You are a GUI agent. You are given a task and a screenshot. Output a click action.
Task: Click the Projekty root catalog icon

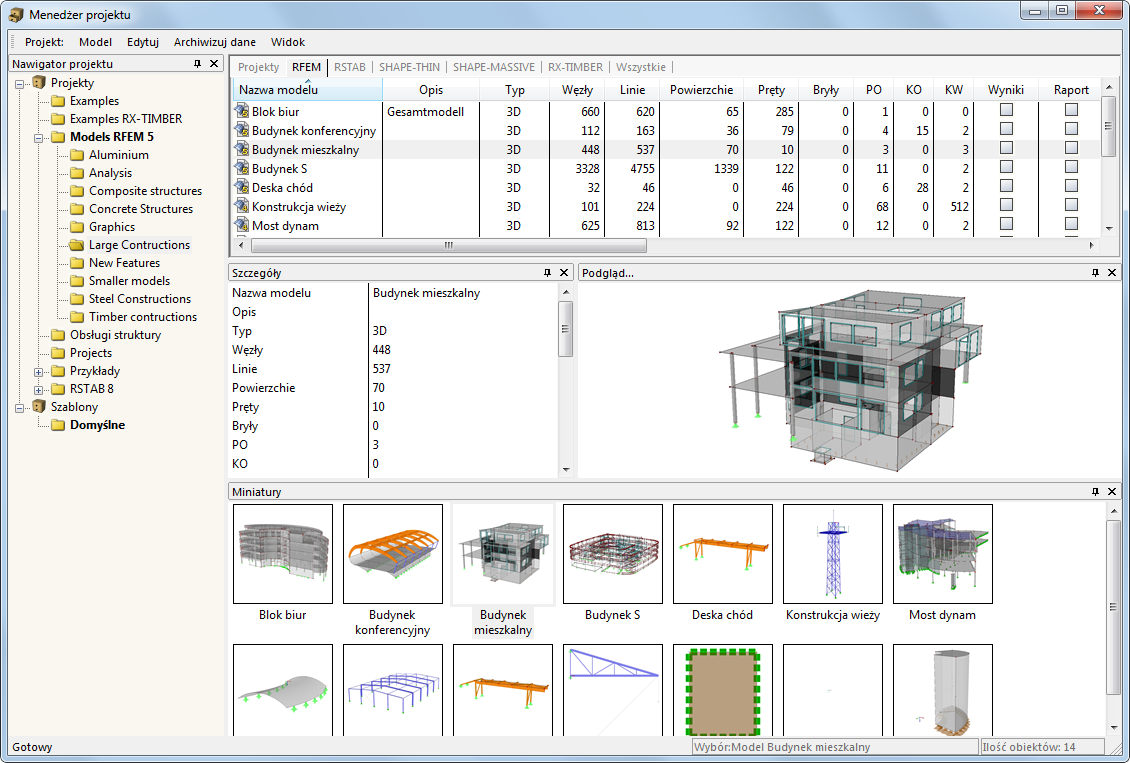point(40,82)
